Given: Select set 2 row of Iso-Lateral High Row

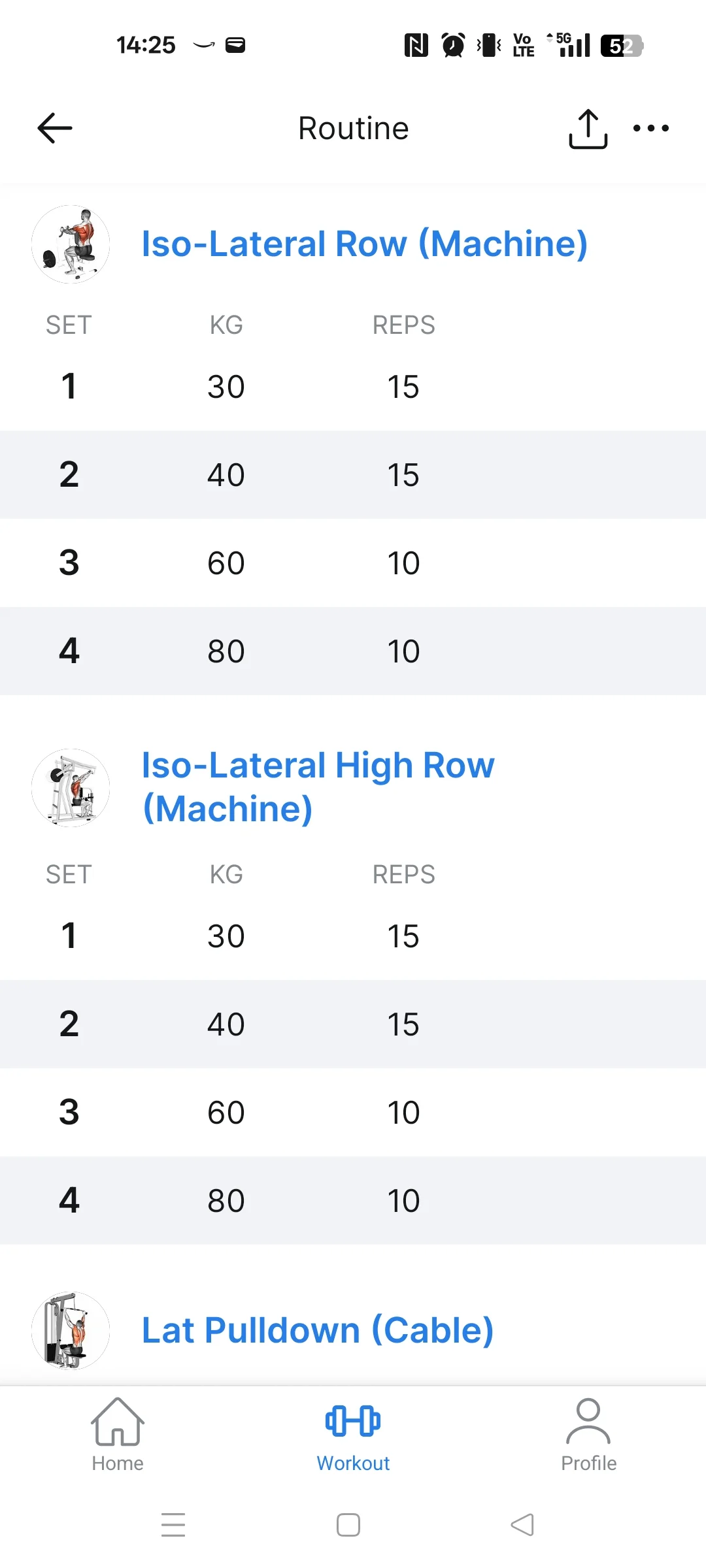Looking at the screenshot, I should [353, 1024].
